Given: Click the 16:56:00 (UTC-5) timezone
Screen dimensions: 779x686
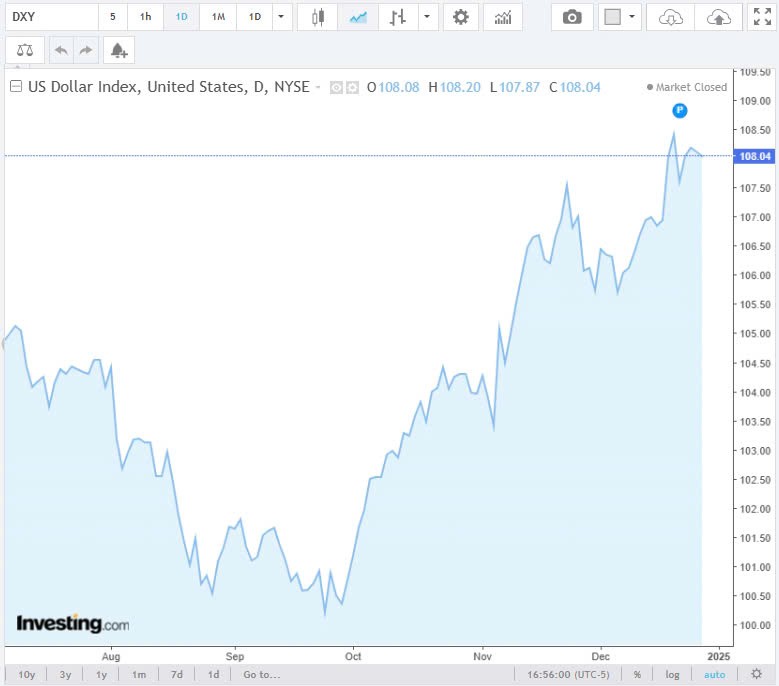Looking at the screenshot, I should pos(568,675).
